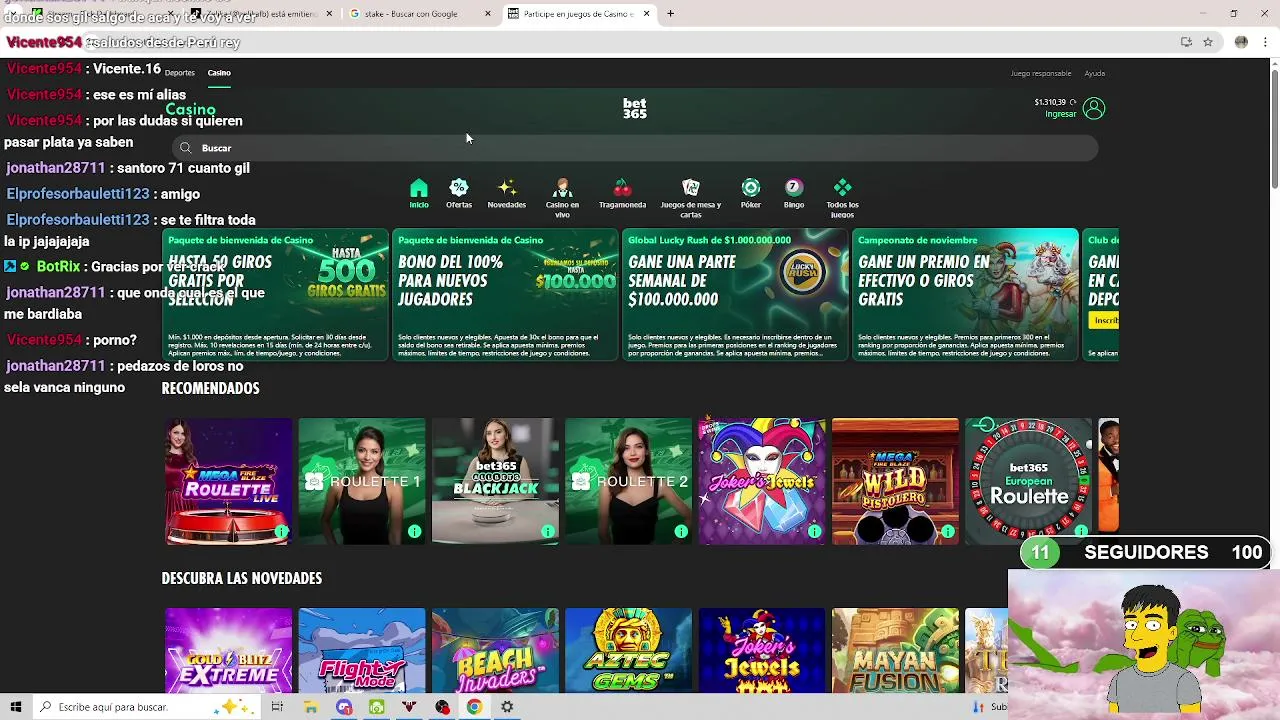Launch Joker's Jewels in Recomendados
1280x720 pixels.
pyautogui.click(x=761, y=482)
